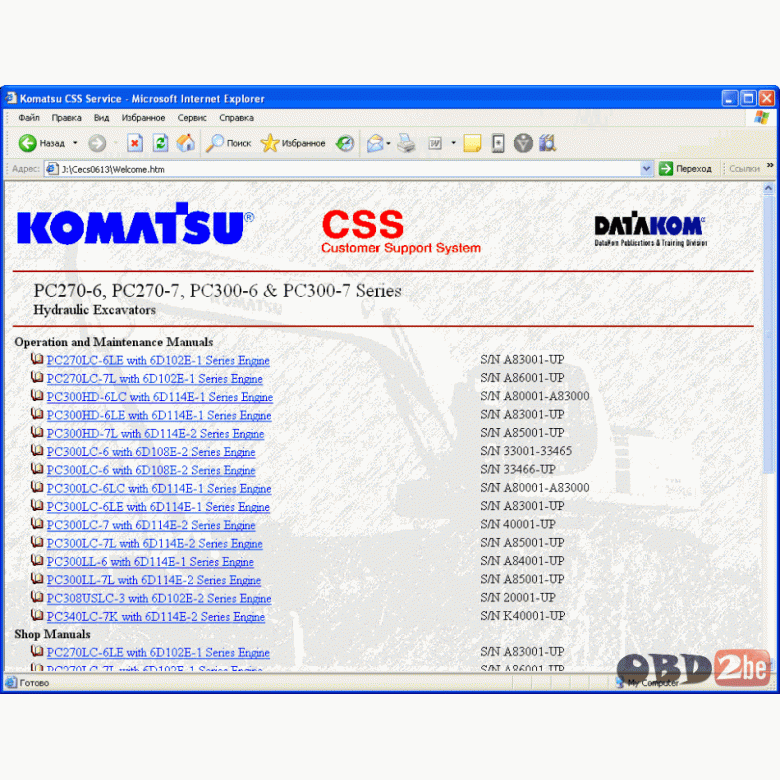
Task: Open Edit button dropdown arrow
Action: (453, 143)
